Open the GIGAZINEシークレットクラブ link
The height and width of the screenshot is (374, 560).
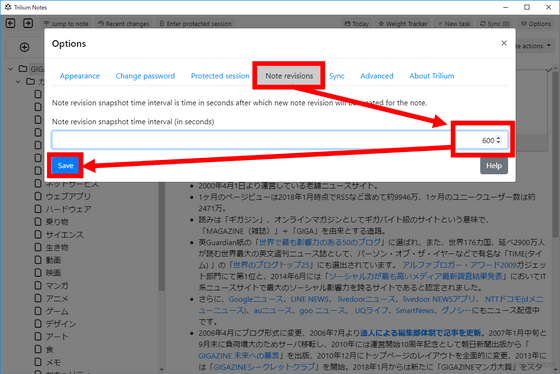click(x=264, y=367)
